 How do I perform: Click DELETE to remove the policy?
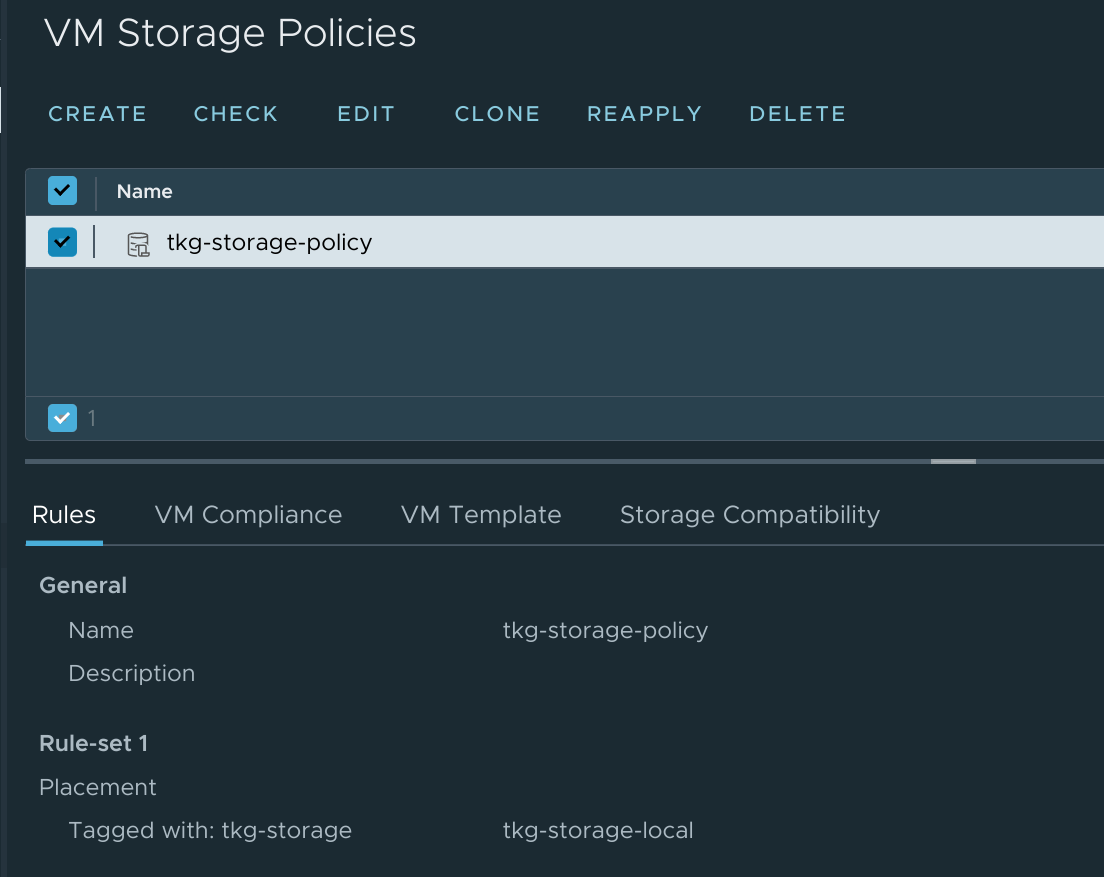click(797, 114)
